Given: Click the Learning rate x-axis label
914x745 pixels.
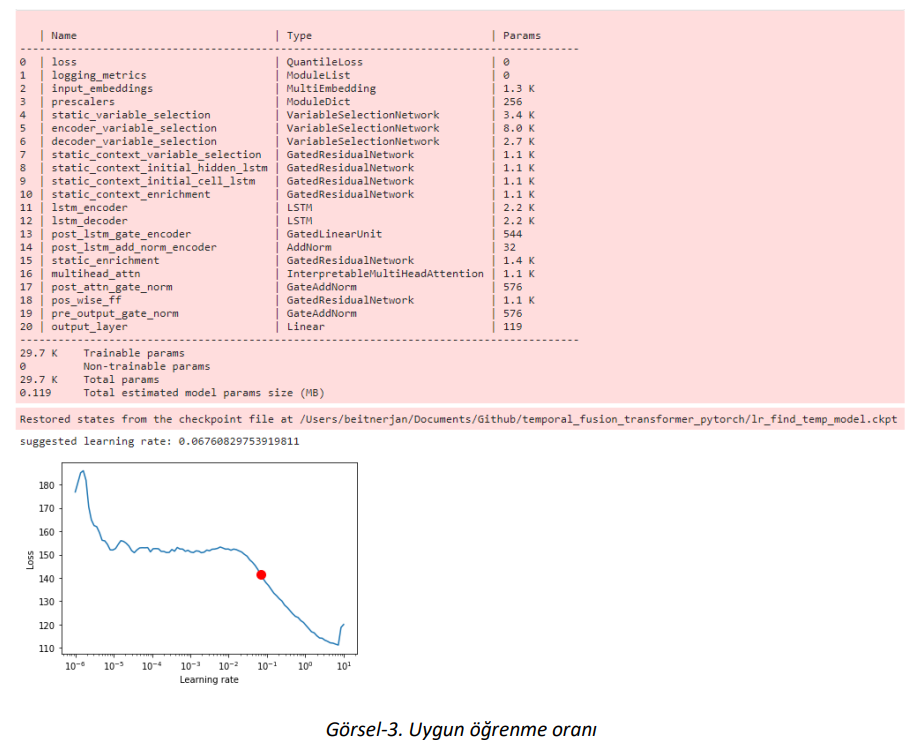Looking at the screenshot, I should click(209, 680).
